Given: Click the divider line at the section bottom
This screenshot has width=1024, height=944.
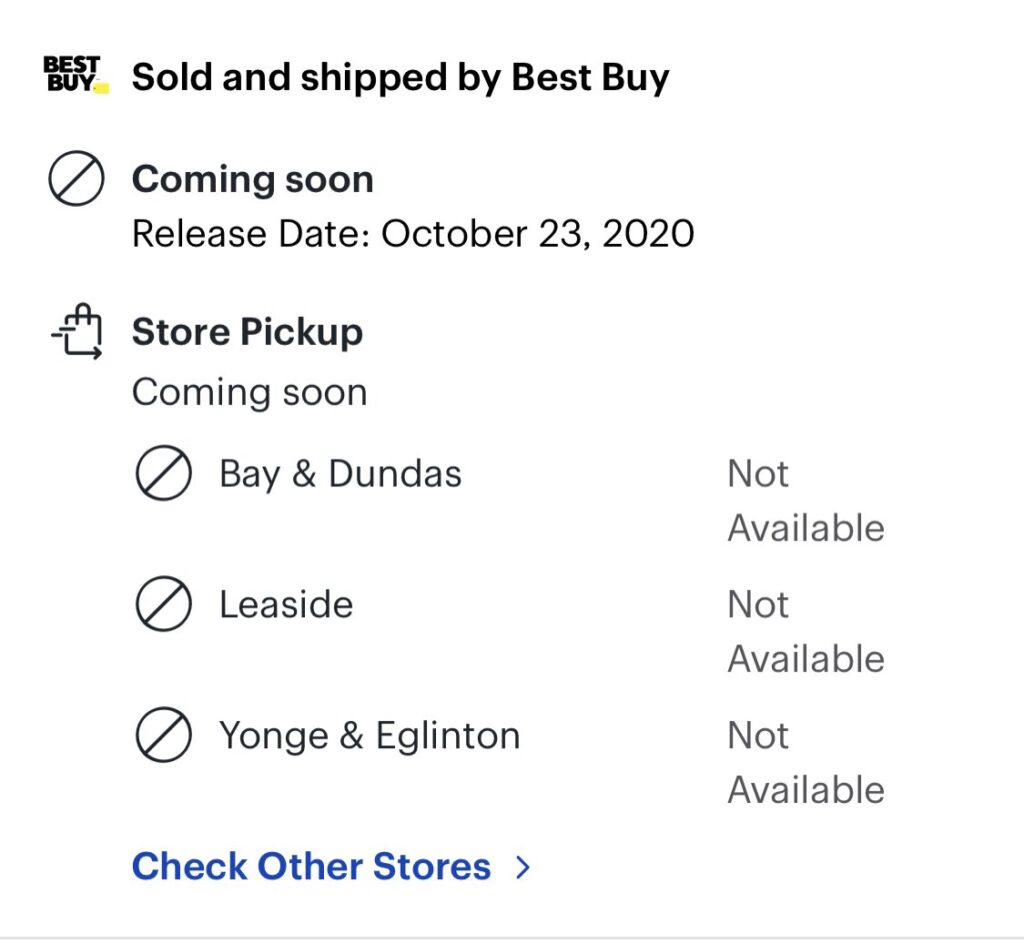Looking at the screenshot, I should coord(512,939).
